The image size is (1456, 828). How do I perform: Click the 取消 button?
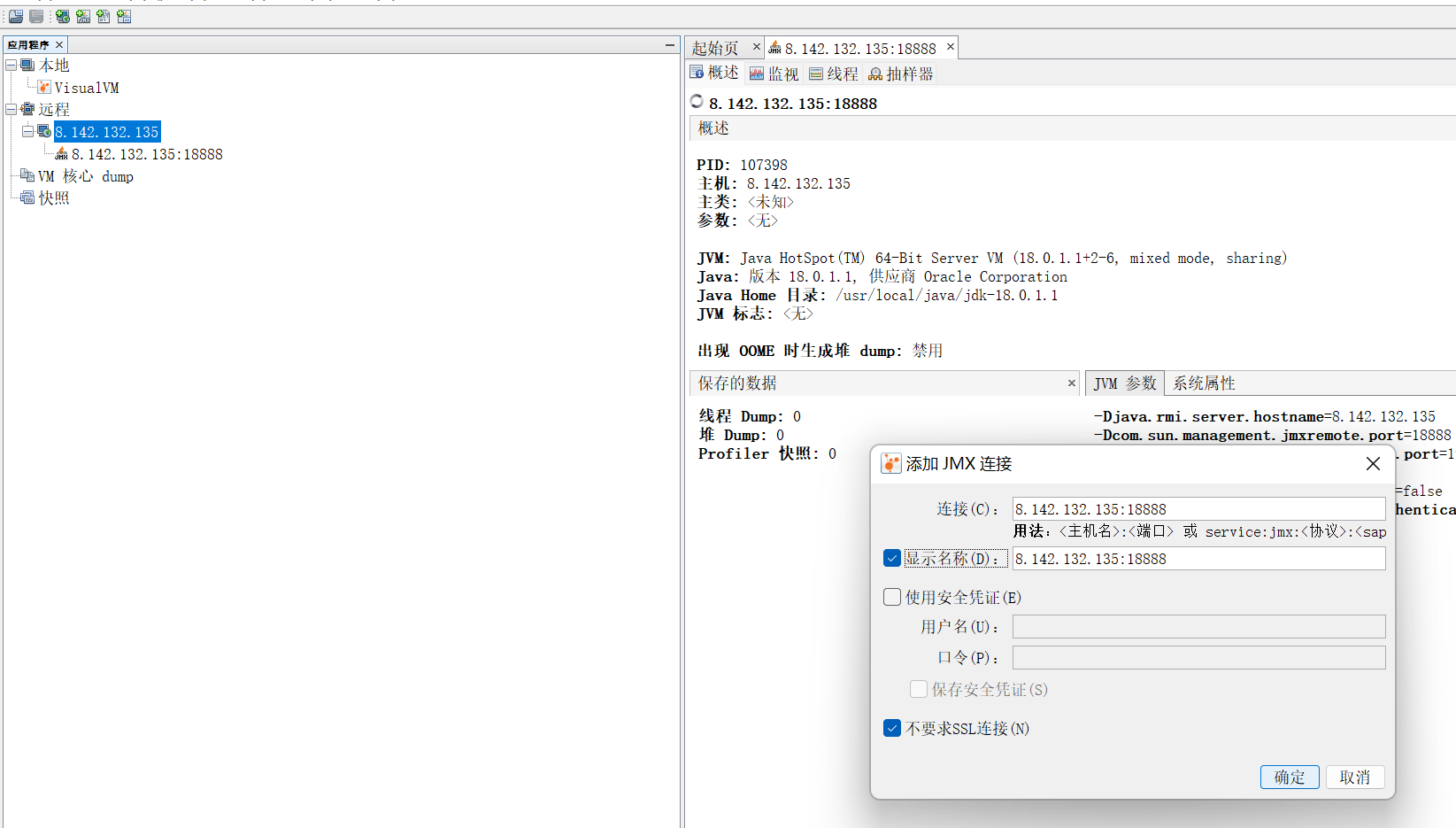(x=1355, y=777)
